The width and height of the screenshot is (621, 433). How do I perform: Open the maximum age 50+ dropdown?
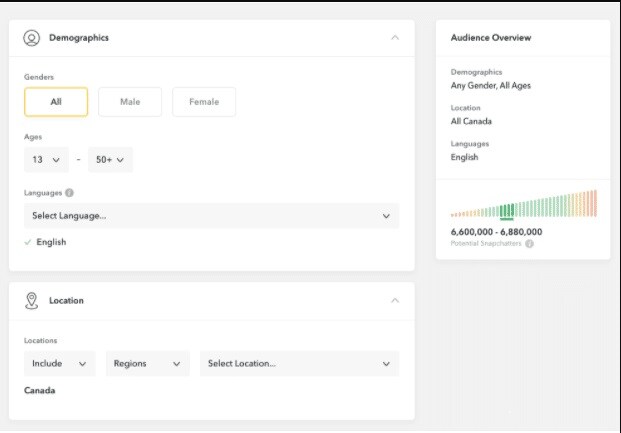110,159
